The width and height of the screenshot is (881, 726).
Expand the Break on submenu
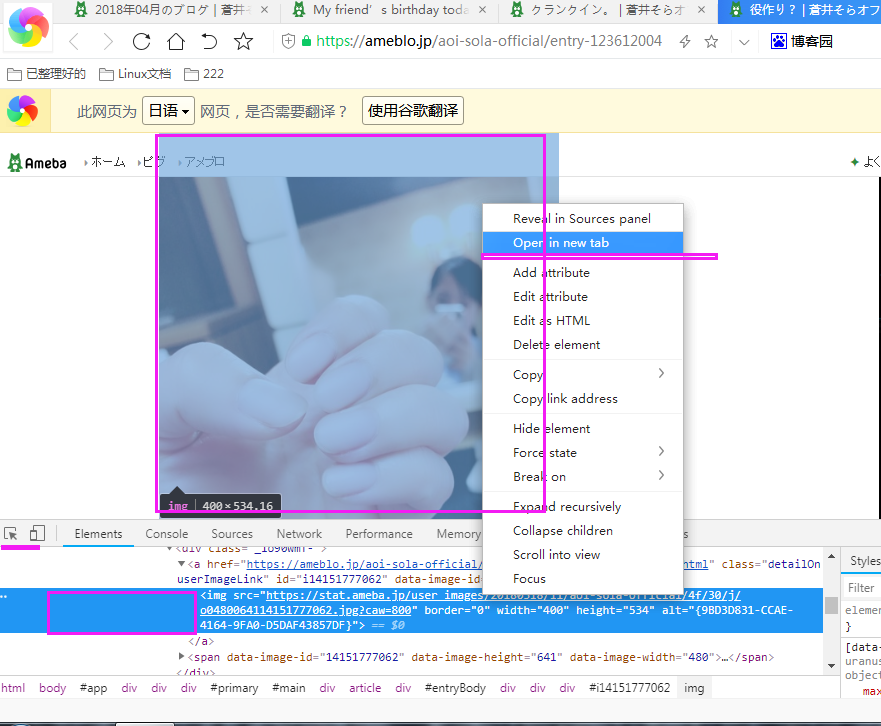(582, 477)
